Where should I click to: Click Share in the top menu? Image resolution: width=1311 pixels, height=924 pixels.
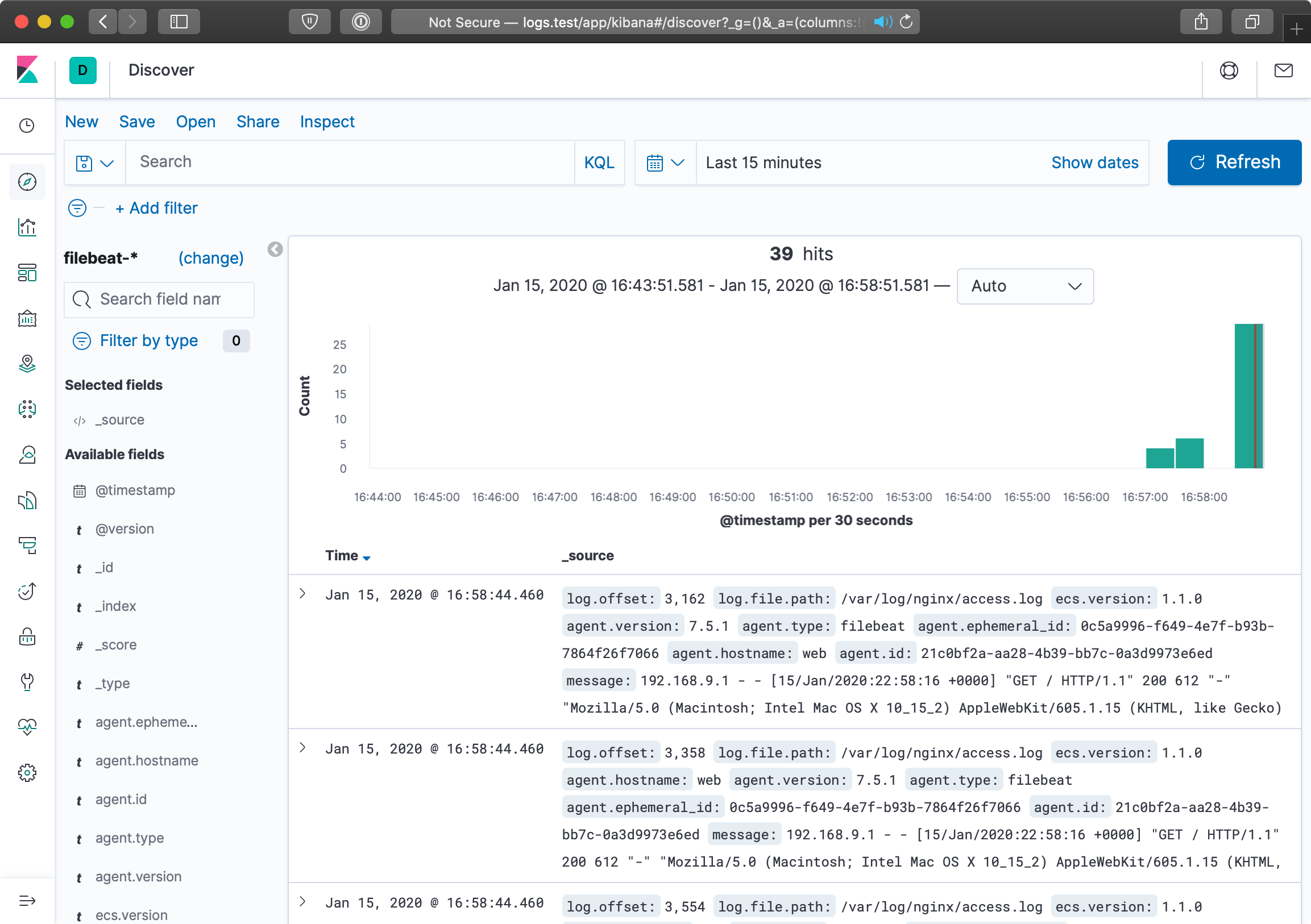258,122
